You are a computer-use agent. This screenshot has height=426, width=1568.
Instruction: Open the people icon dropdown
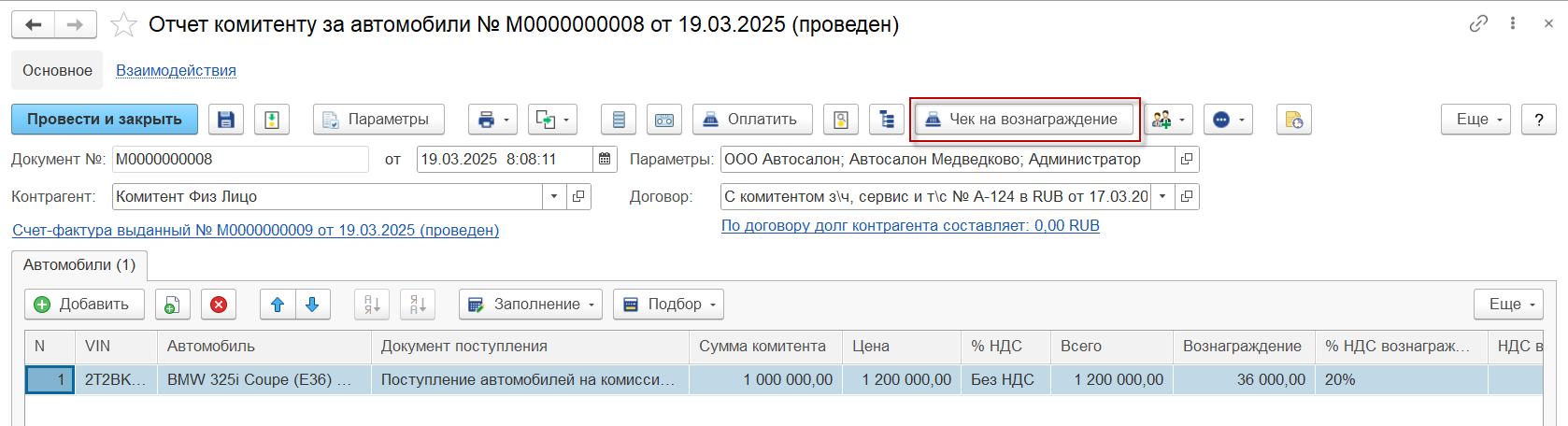pyautogui.click(x=1168, y=120)
